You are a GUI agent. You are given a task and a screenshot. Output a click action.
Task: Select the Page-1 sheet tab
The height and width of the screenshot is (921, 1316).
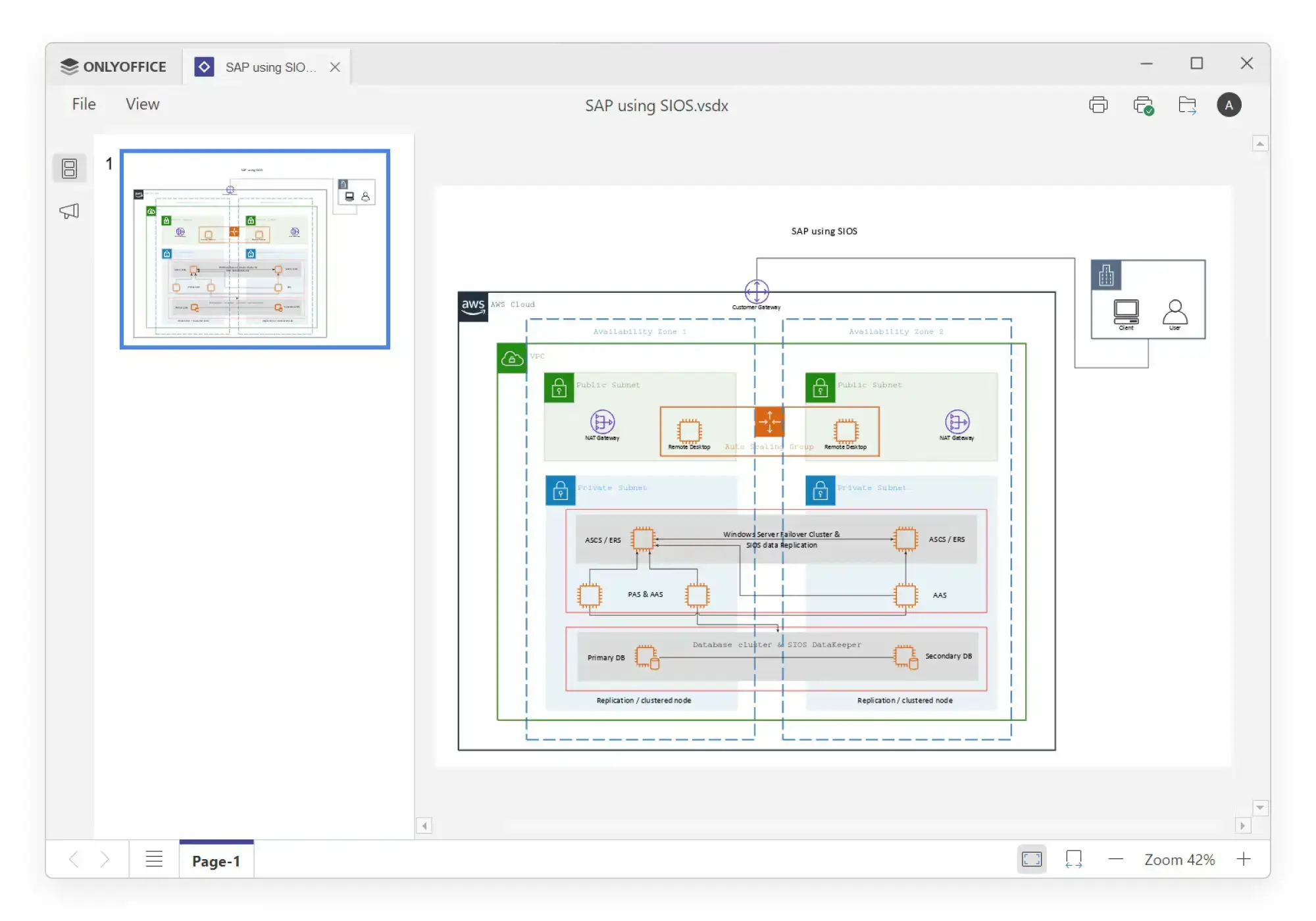click(x=216, y=860)
